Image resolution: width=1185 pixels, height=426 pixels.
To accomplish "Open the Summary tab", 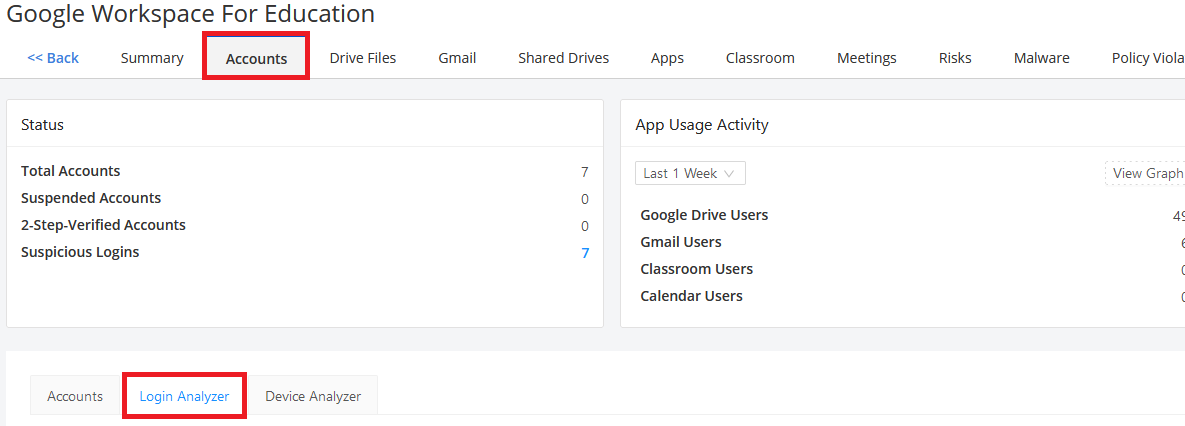I will coord(152,58).
